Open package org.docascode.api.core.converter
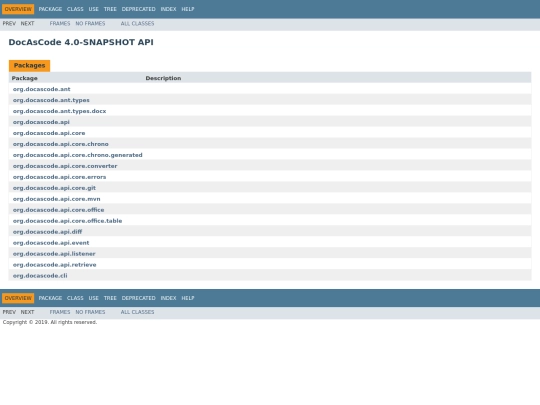 65,166
